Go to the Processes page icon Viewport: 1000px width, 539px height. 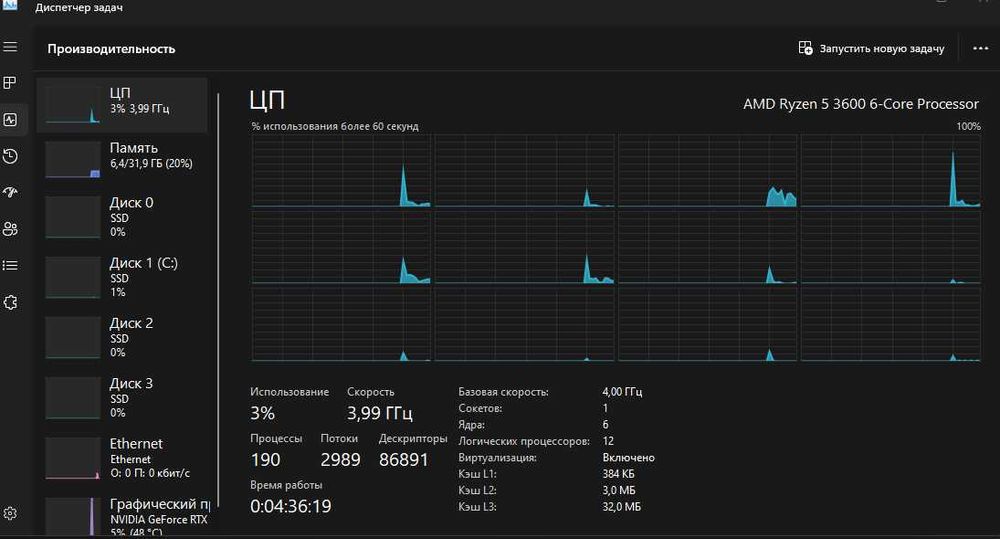click(x=10, y=83)
